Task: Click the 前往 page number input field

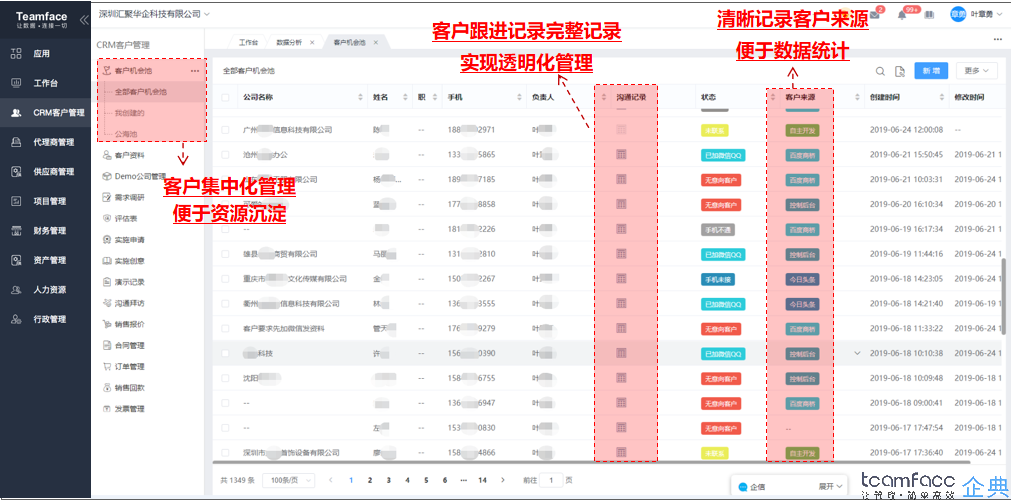Action: [x=551, y=480]
